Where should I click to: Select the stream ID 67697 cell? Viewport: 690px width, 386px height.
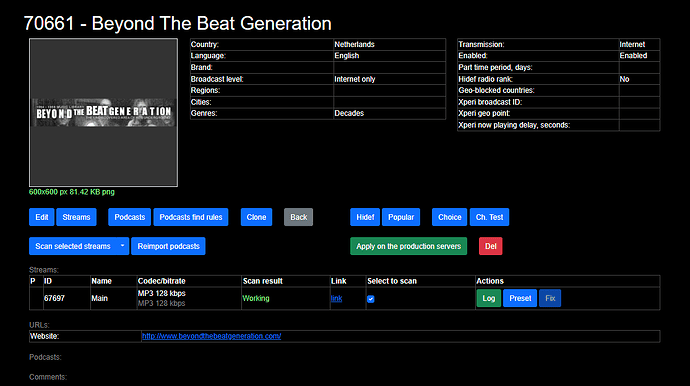click(x=67, y=298)
